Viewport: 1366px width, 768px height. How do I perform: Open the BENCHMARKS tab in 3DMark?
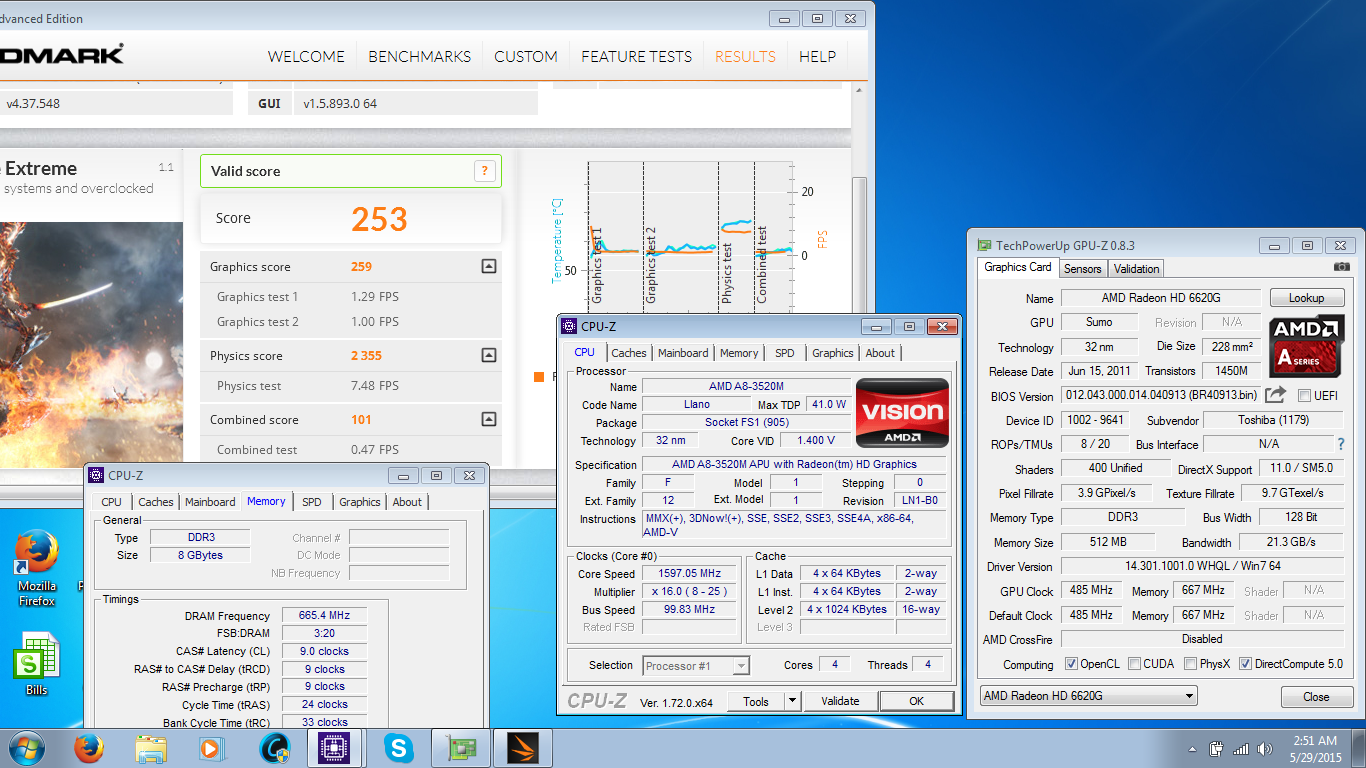coord(419,56)
